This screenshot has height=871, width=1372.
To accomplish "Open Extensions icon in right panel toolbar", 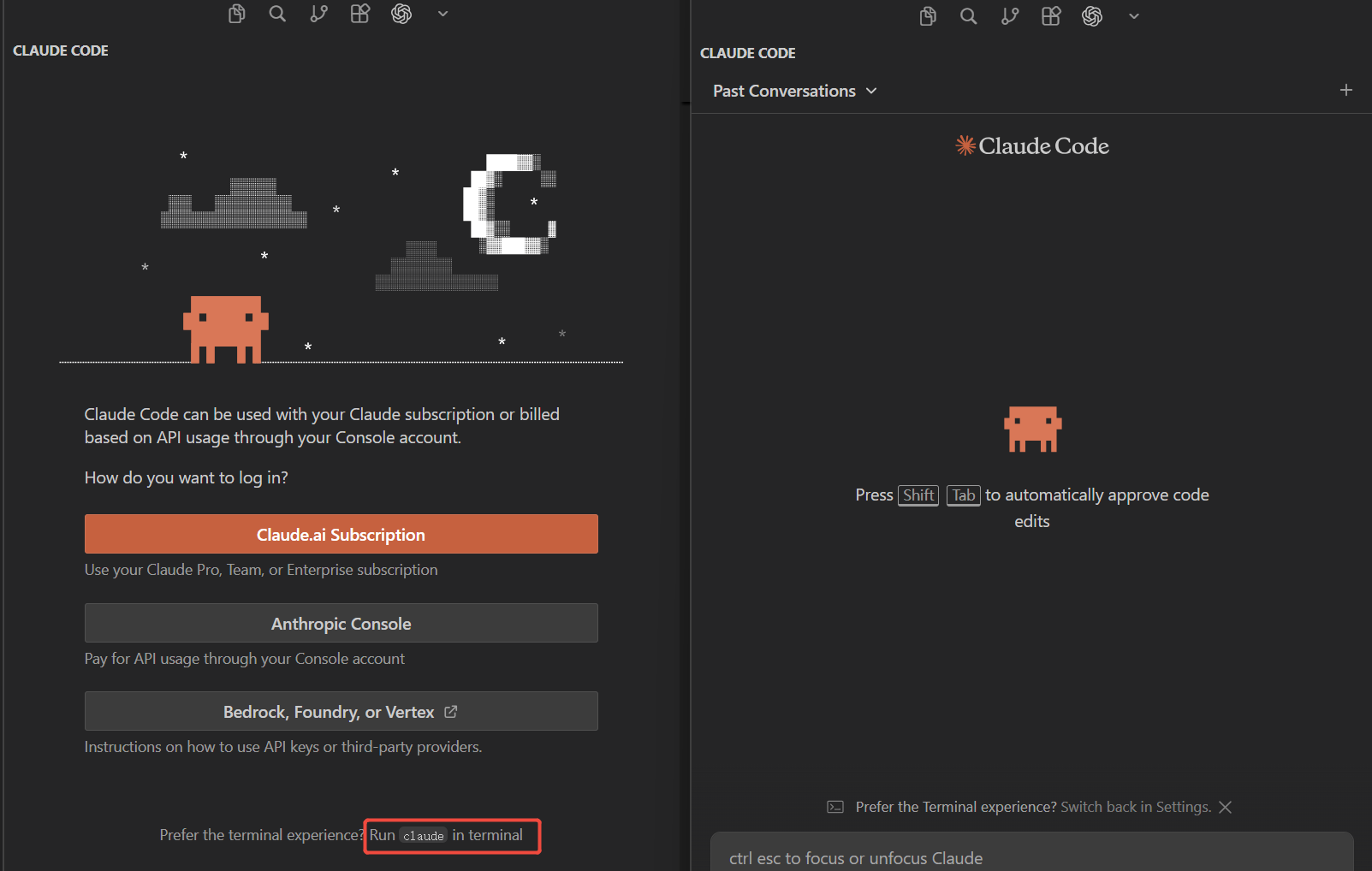I will point(1051,16).
